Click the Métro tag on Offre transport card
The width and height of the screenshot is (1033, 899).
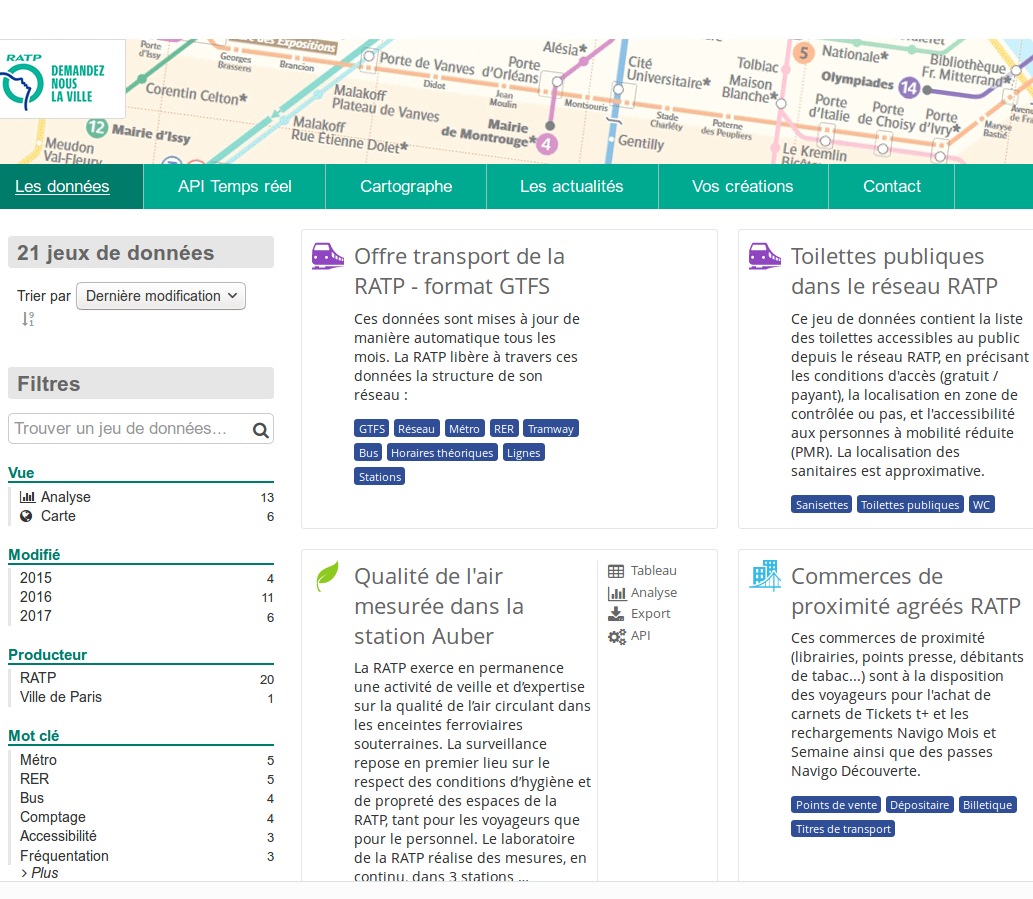pyautogui.click(x=464, y=429)
